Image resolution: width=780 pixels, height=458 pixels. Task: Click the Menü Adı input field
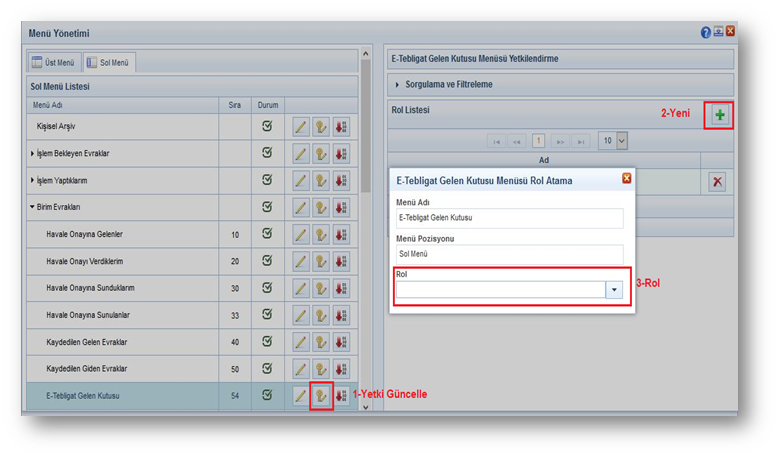(509, 218)
